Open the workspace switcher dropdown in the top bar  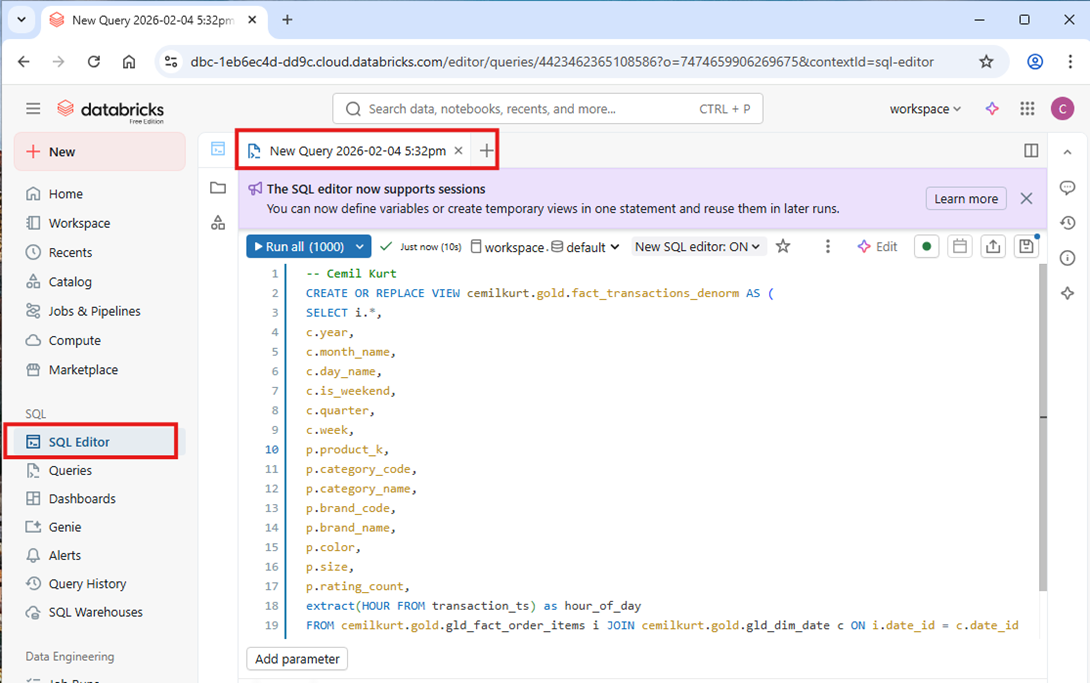click(925, 109)
